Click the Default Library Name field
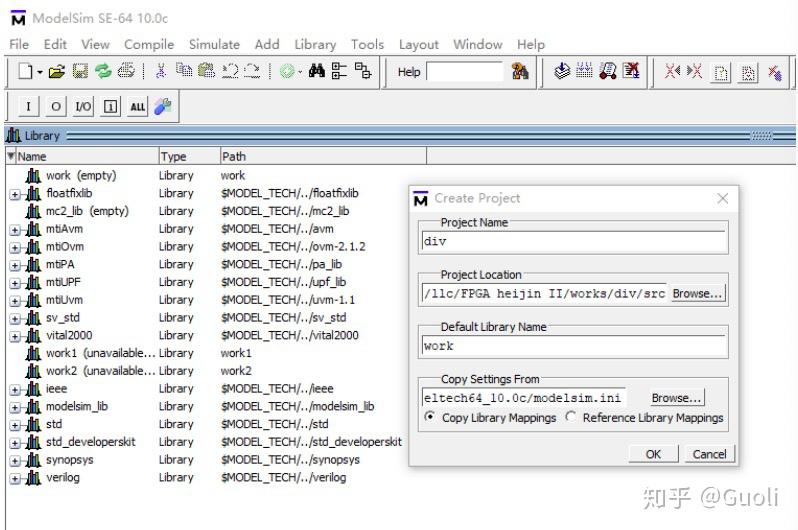 [x=573, y=346]
